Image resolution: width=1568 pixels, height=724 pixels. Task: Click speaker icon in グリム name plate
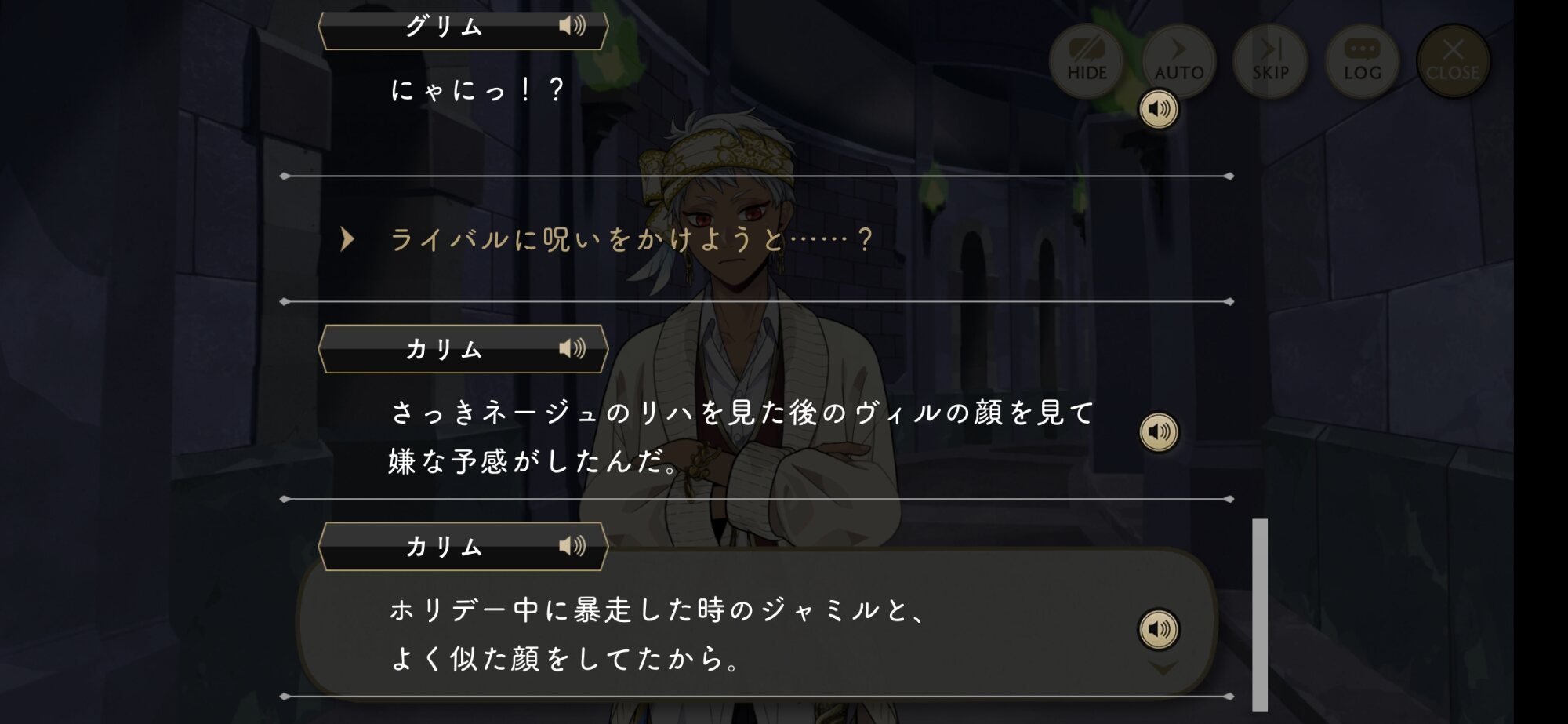point(572,26)
